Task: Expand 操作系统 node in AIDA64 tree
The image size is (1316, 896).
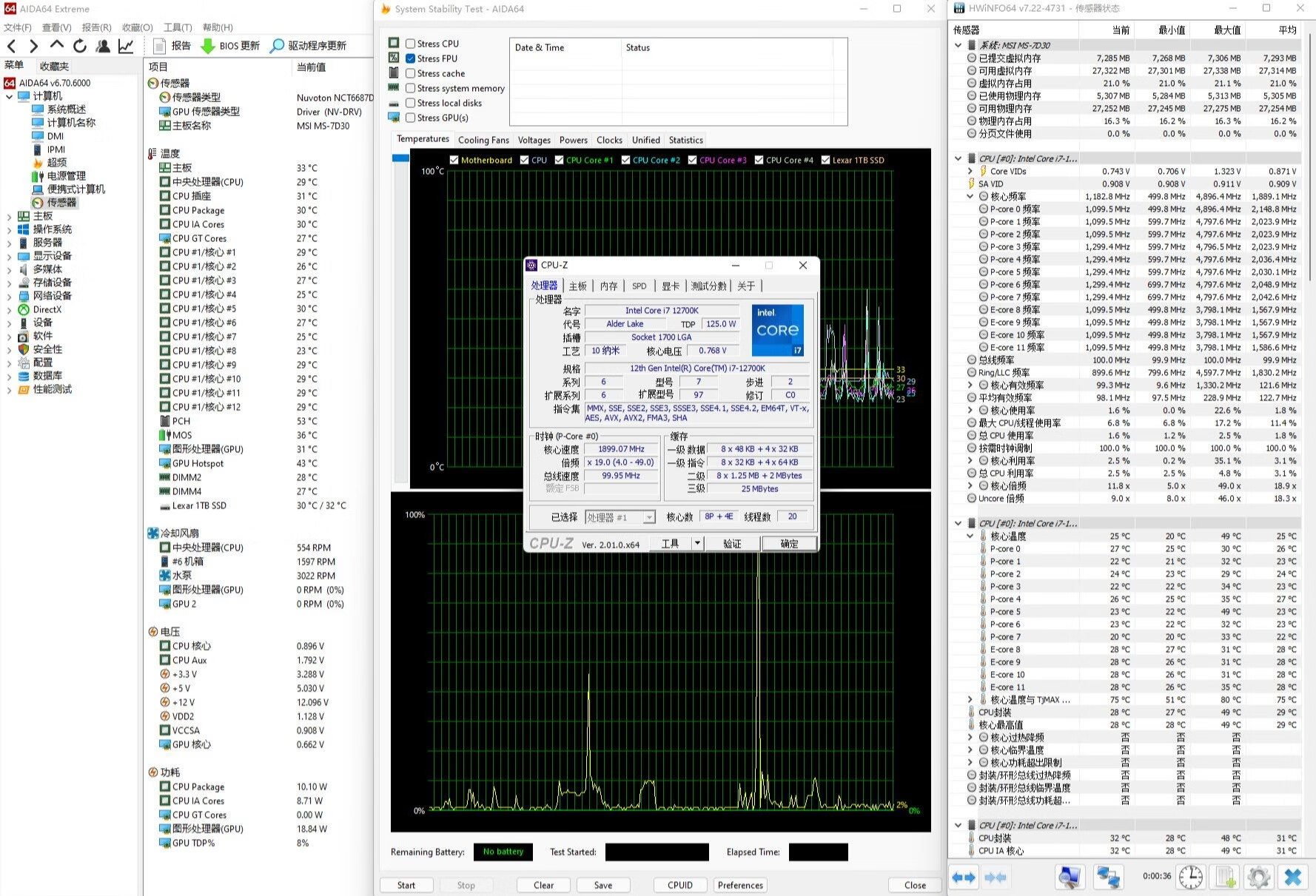Action: tap(9, 229)
